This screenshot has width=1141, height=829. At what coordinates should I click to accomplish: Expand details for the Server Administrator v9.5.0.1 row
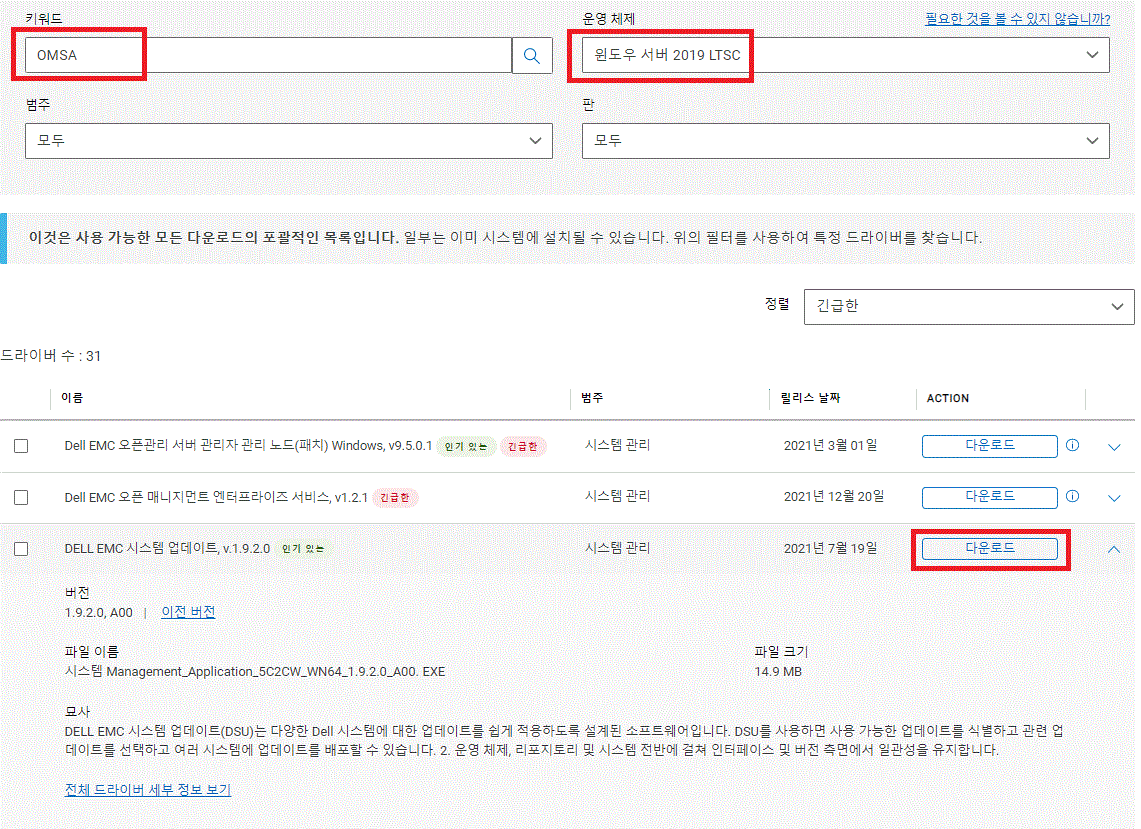tap(1114, 447)
